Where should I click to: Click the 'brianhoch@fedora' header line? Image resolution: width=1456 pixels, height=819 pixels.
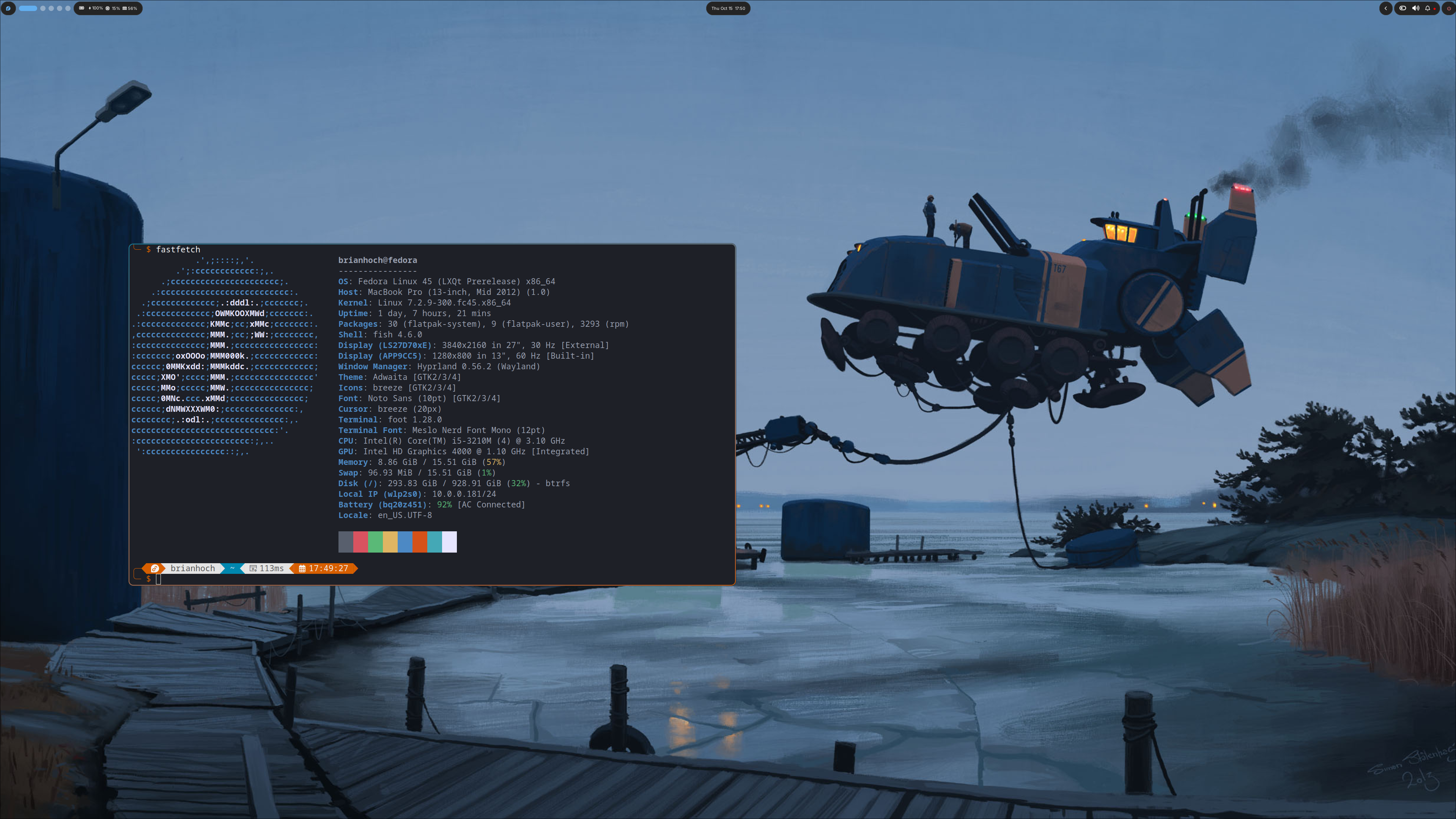378,260
